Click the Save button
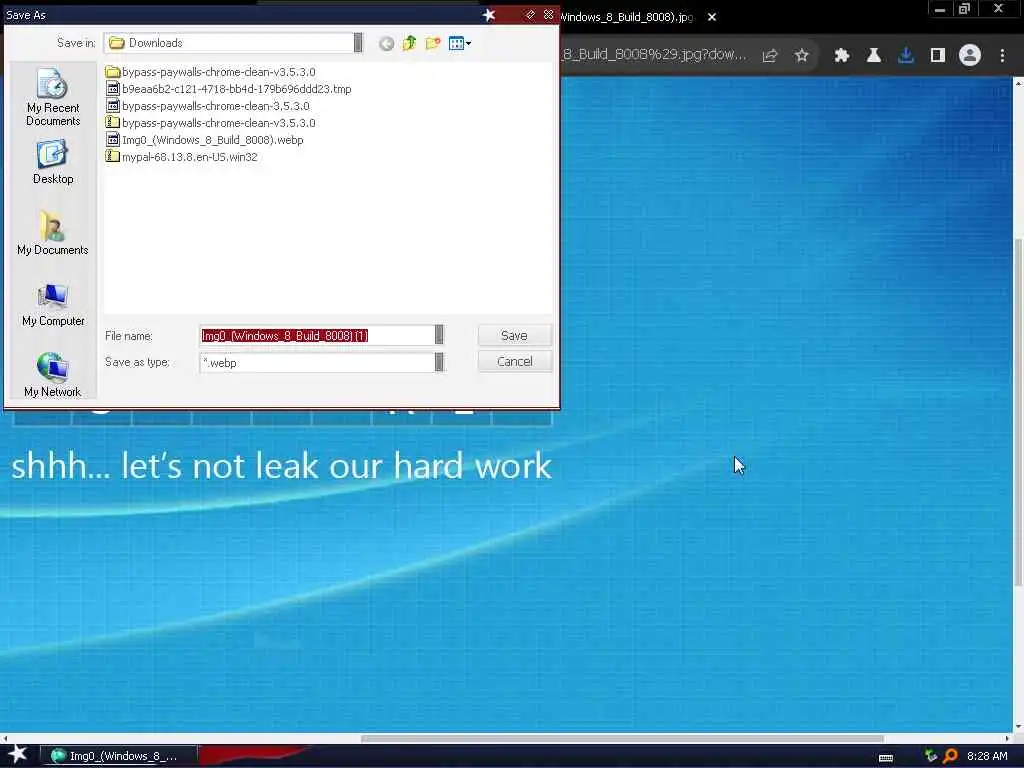The height and width of the screenshot is (768, 1024). (x=515, y=335)
